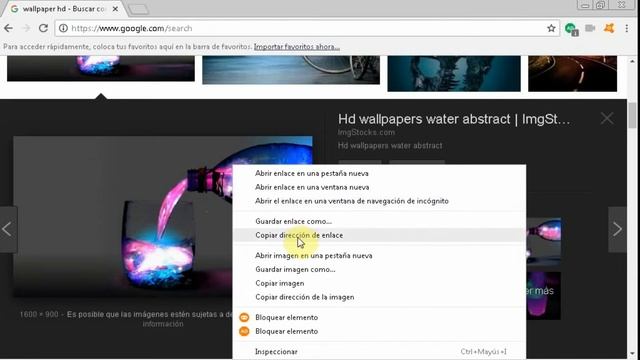Click the forward navigation arrow
Screen dimensions: 640x360
click(x=26, y=28)
